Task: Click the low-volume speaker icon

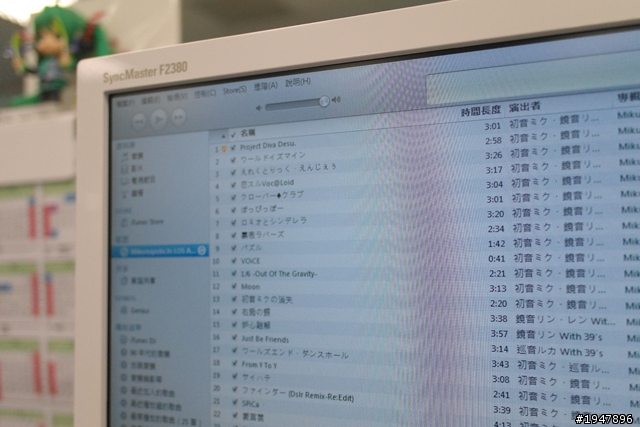Action: click(258, 108)
